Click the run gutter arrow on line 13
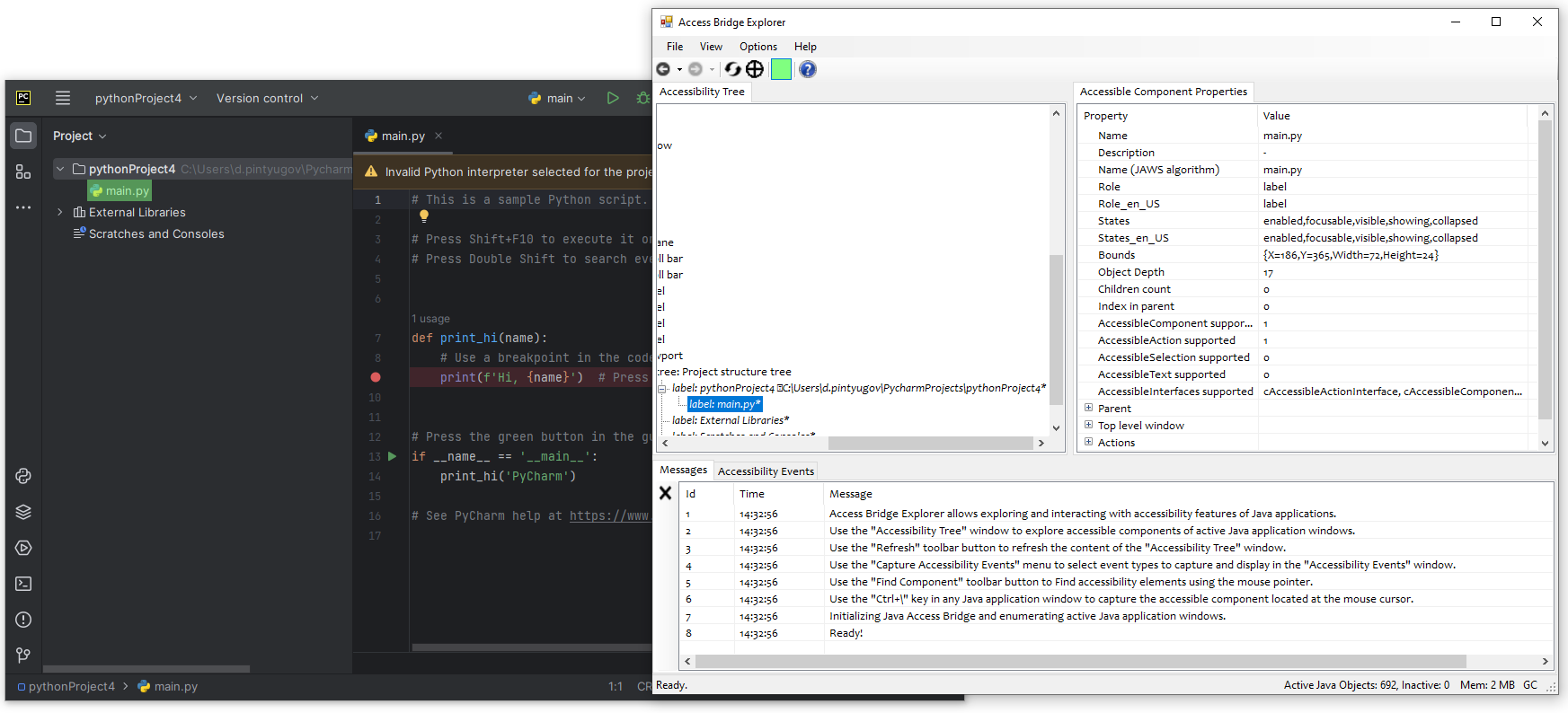This screenshot has width=1568, height=713. [x=392, y=456]
